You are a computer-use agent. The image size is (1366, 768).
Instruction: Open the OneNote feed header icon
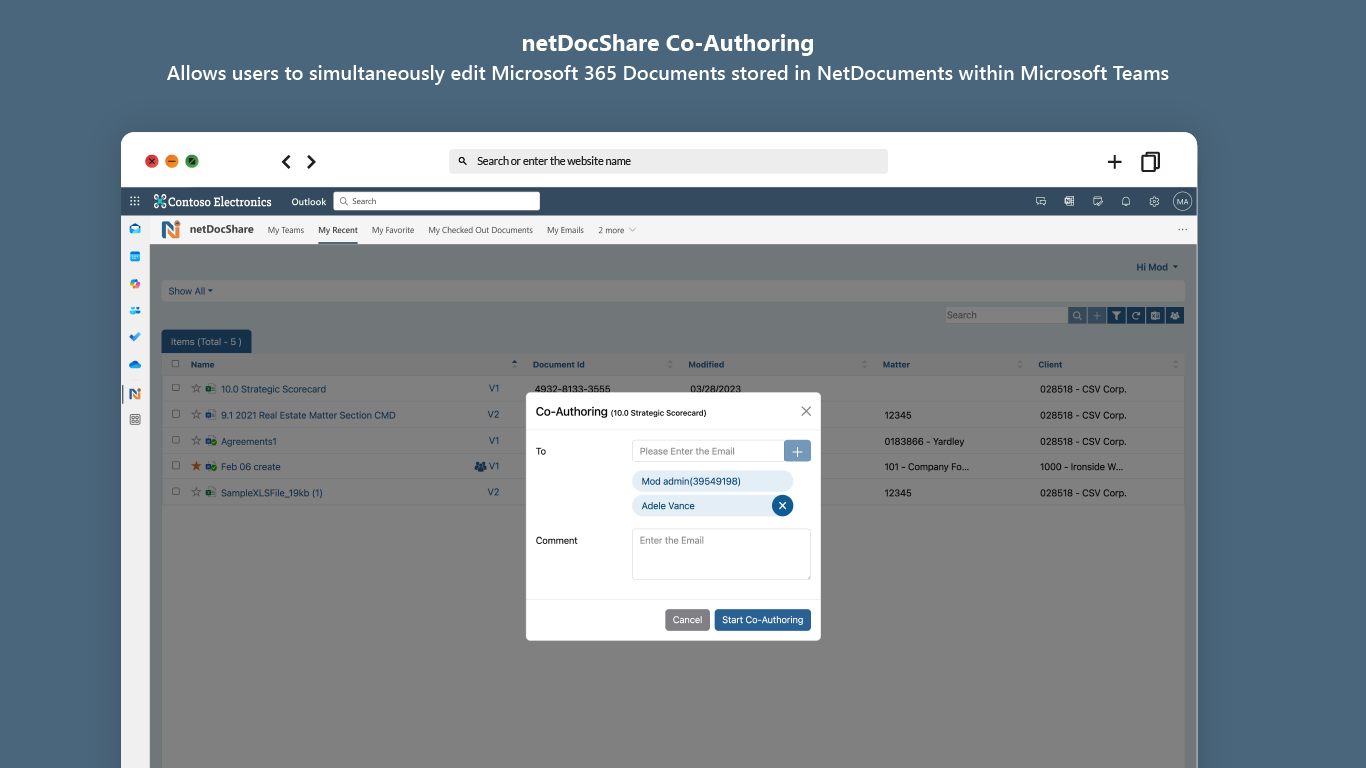pyautogui.click(x=1069, y=201)
